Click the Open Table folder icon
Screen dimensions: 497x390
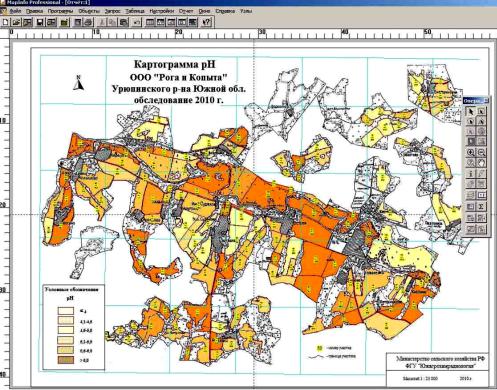pos(16,22)
